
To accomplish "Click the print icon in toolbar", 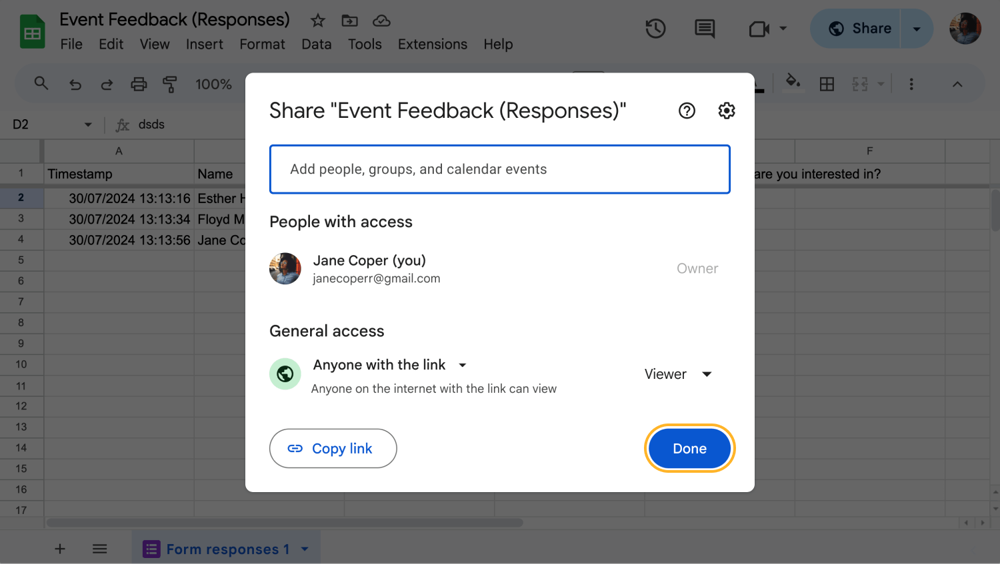I will click(139, 84).
